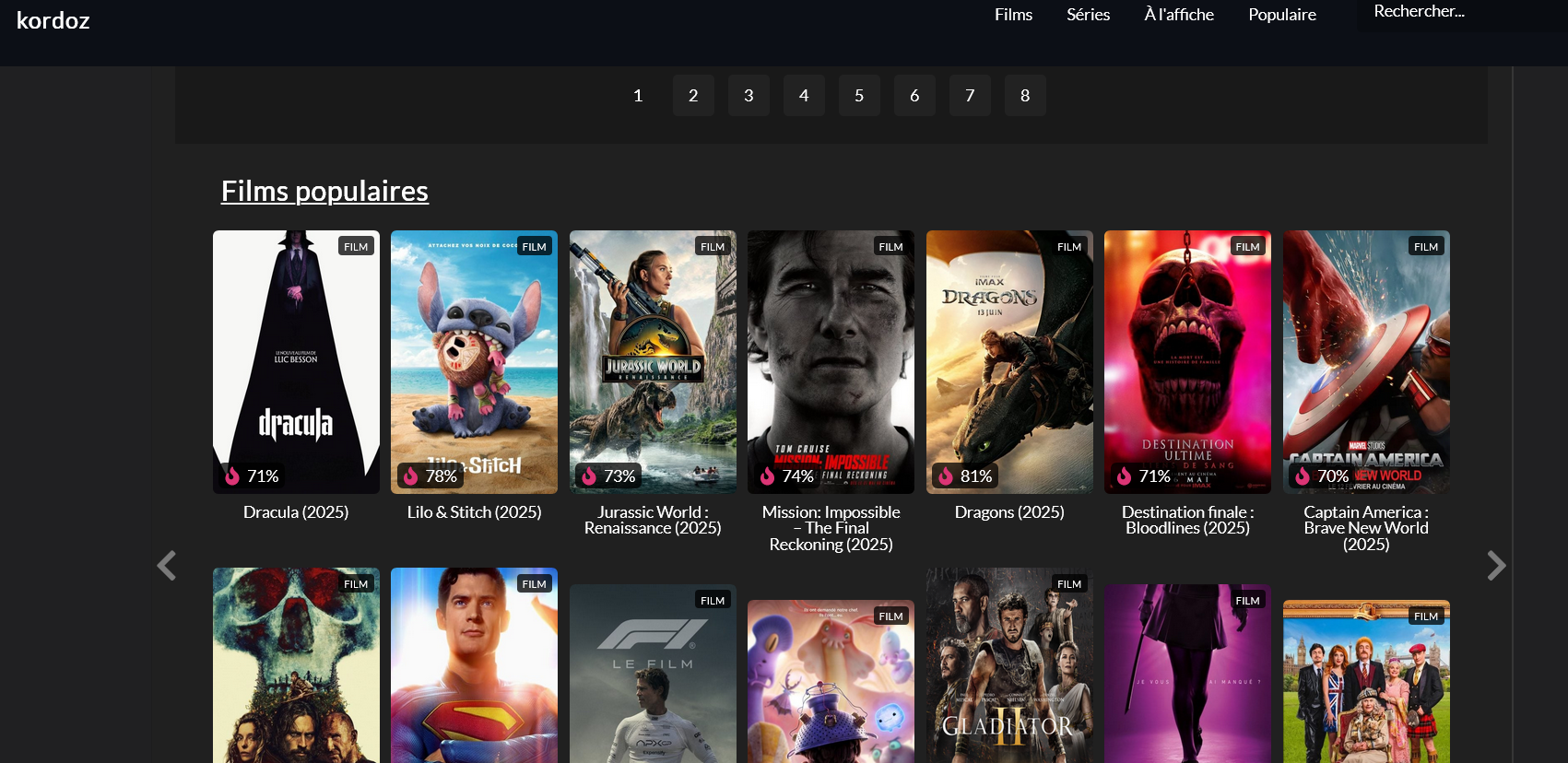
Task: Click the FILM badge on the Superman poster
Action: pyautogui.click(x=535, y=583)
